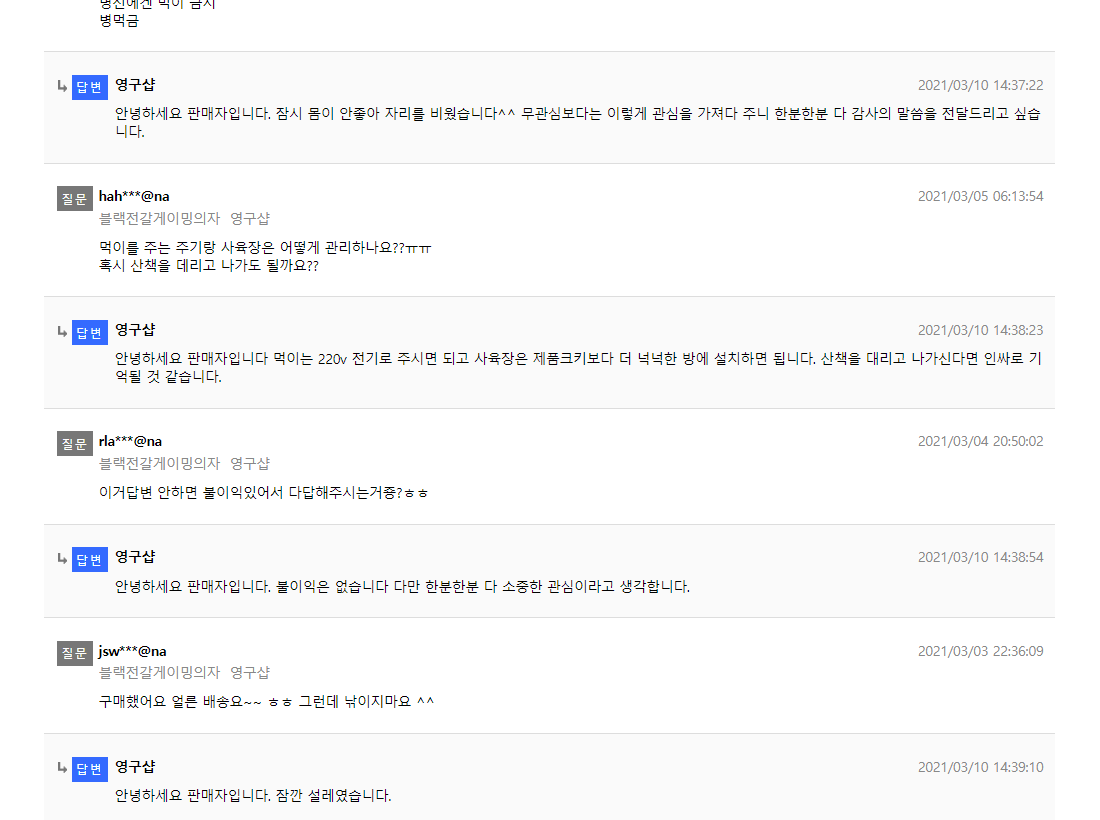Screen dimensions: 1100x820
Task: Click the 답변 badge at 14:38:54
Action: point(90,559)
